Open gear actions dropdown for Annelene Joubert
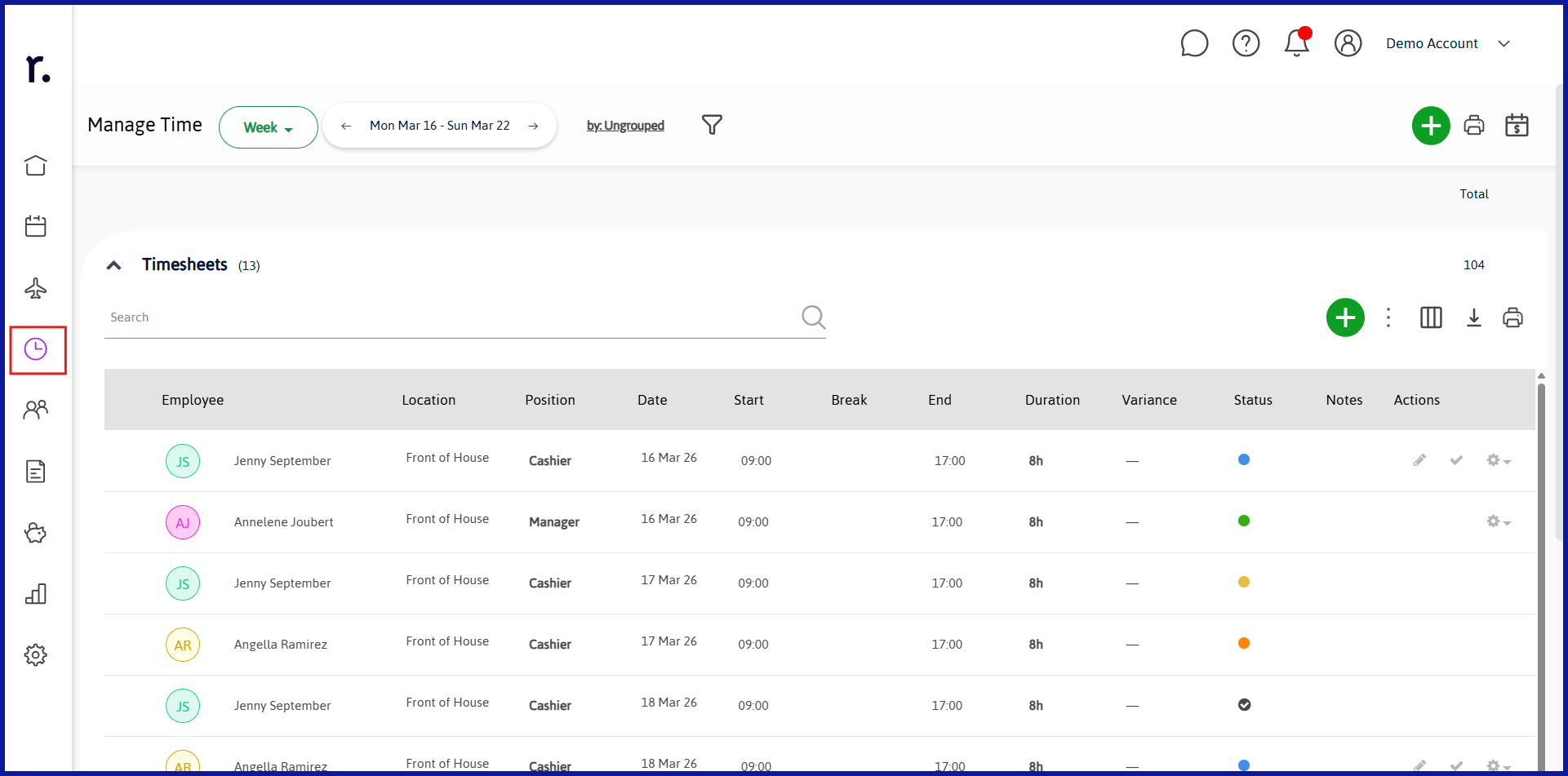 pyautogui.click(x=1499, y=521)
